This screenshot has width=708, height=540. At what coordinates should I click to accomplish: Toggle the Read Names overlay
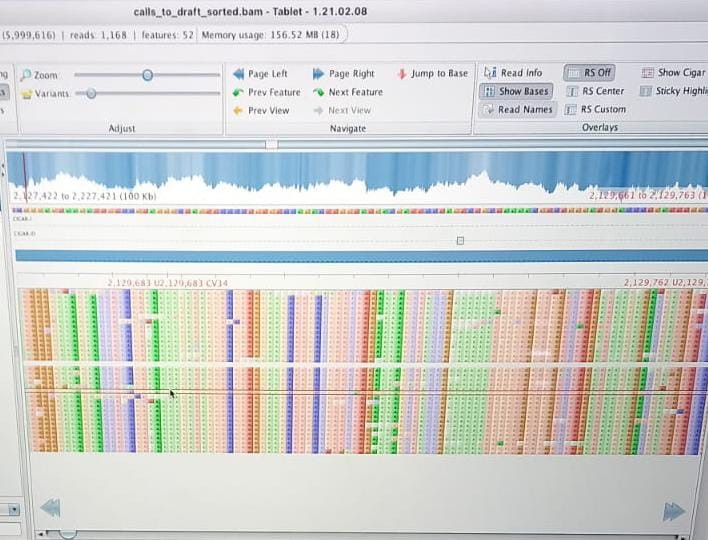[517, 110]
